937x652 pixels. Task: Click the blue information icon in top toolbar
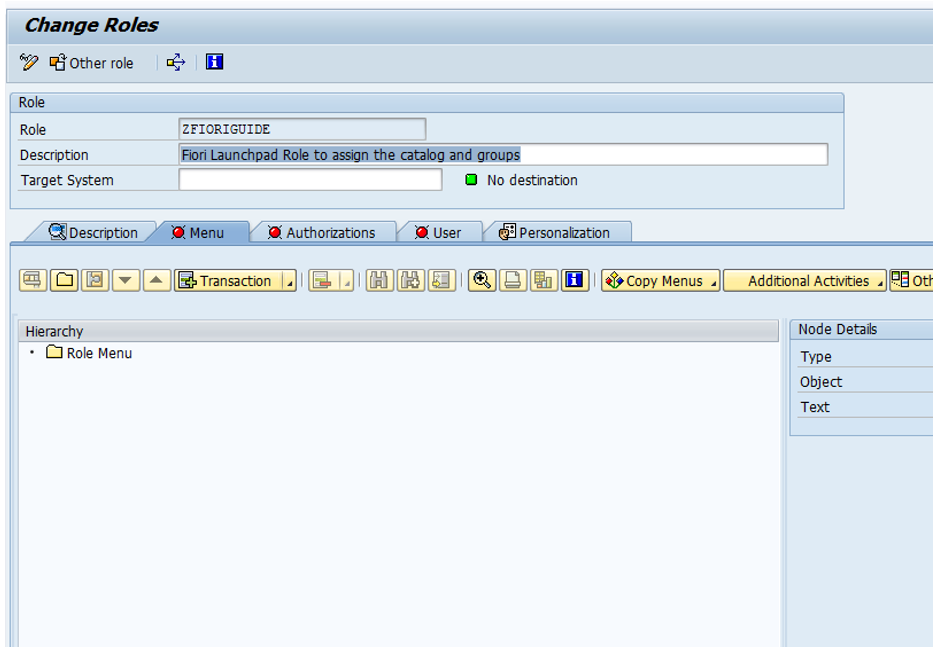(214, 62)
